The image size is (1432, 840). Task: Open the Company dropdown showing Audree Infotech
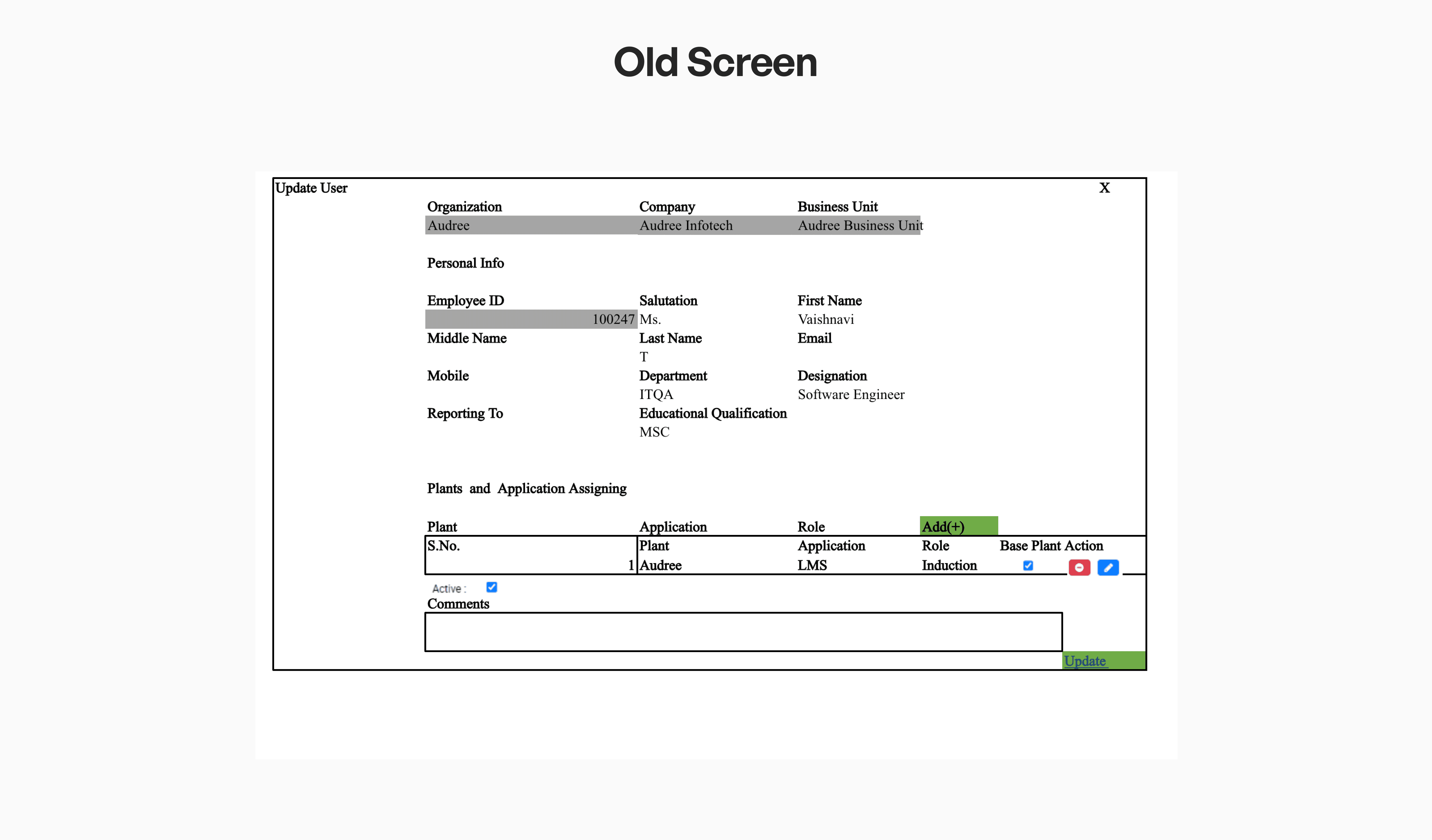716,225
